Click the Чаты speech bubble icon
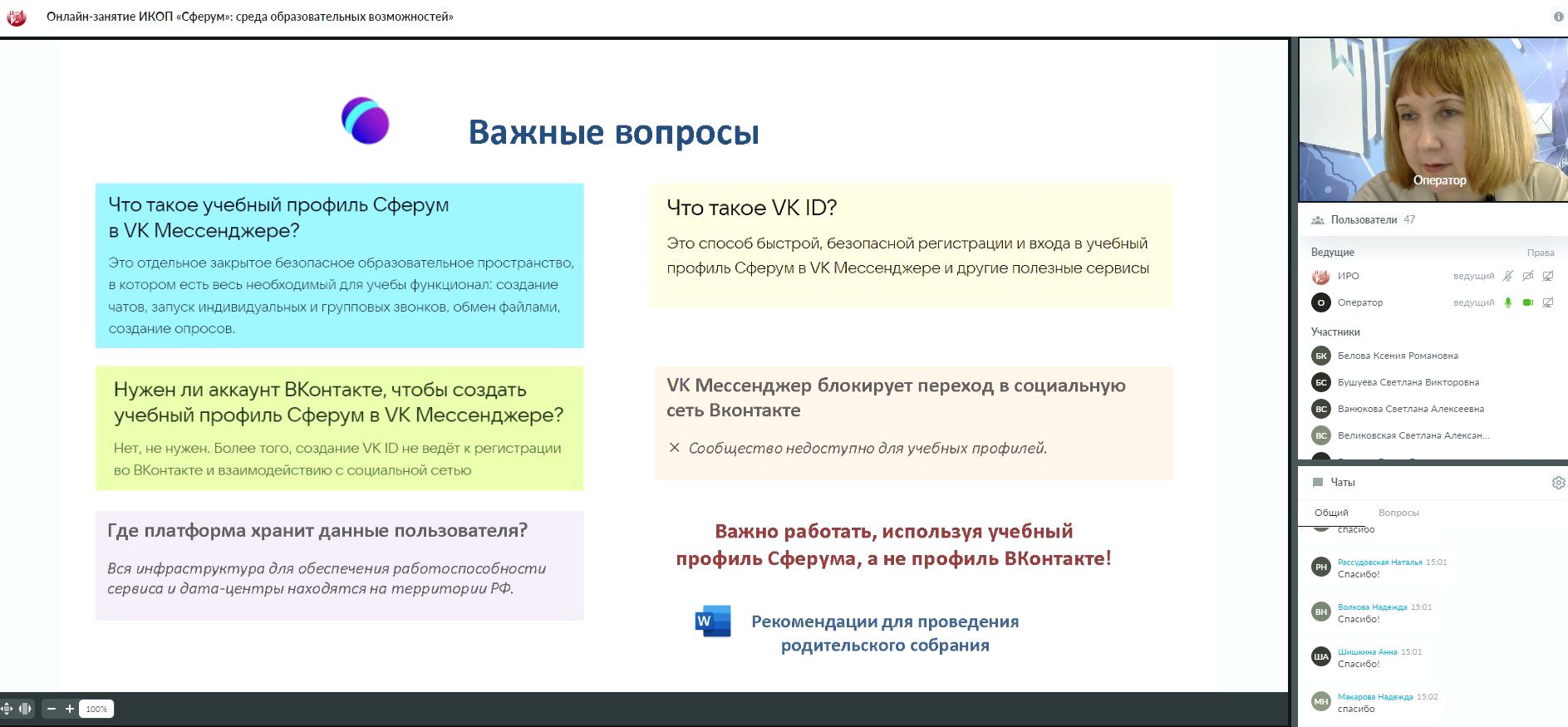 [1317, 483]
